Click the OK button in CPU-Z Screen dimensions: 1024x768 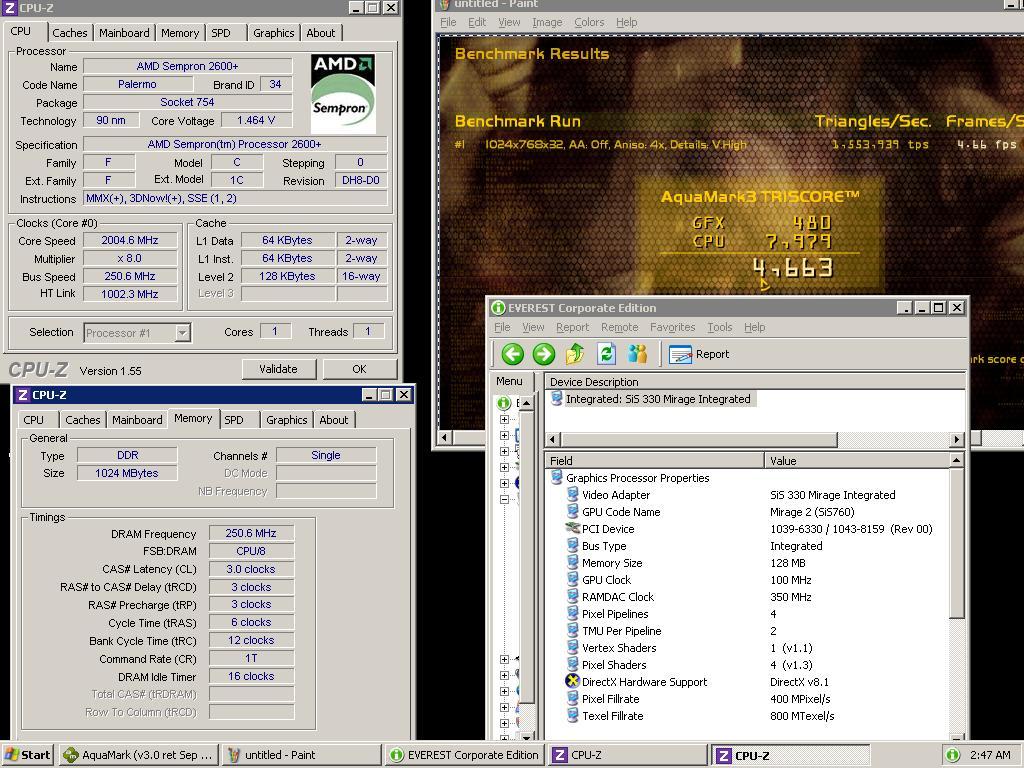click(359, 369)
